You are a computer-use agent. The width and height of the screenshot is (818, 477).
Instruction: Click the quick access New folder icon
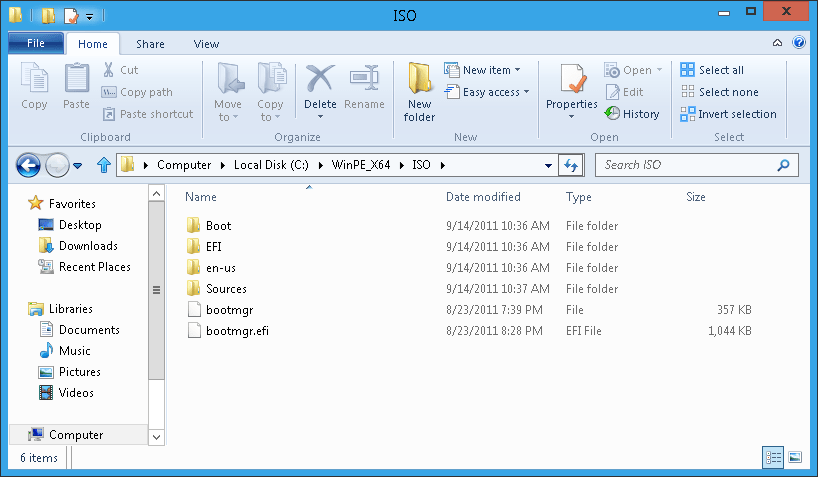[x=48, y=16]
